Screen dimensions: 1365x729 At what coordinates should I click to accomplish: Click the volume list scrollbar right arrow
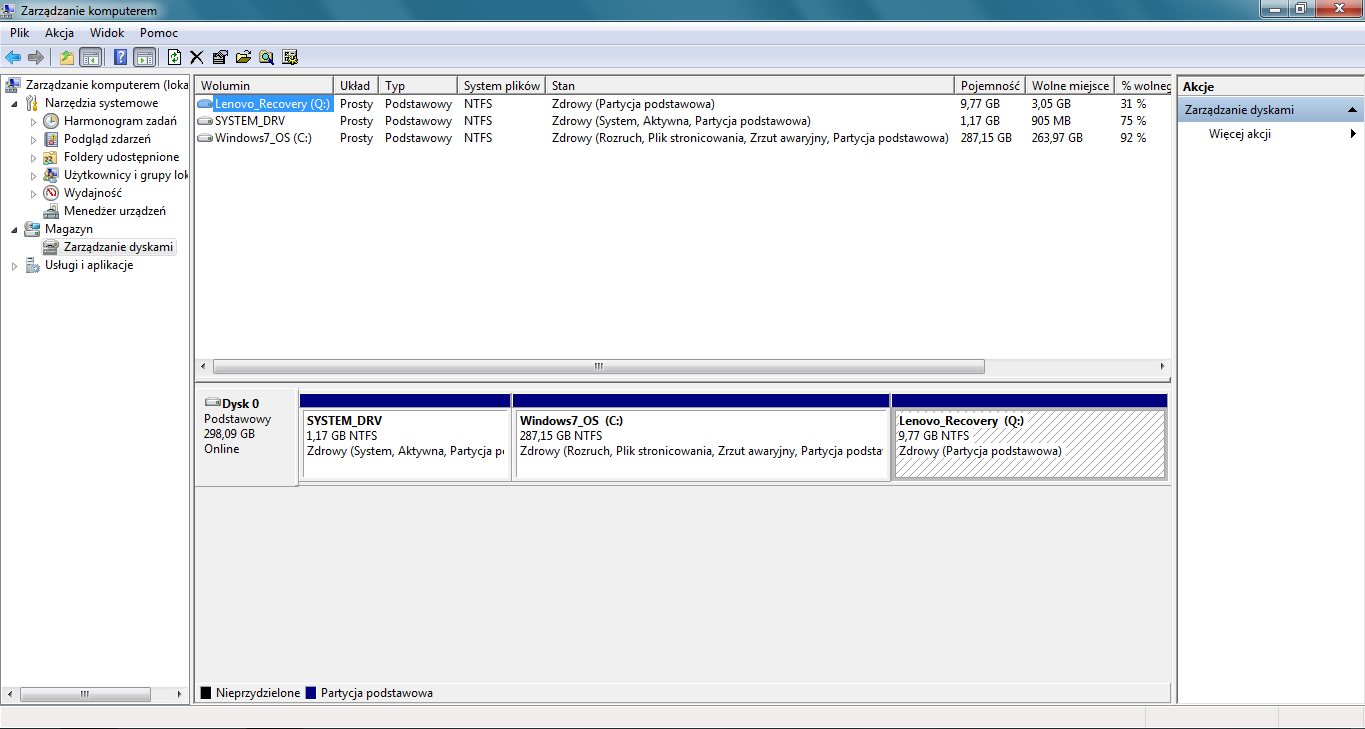pos(1162,366)
